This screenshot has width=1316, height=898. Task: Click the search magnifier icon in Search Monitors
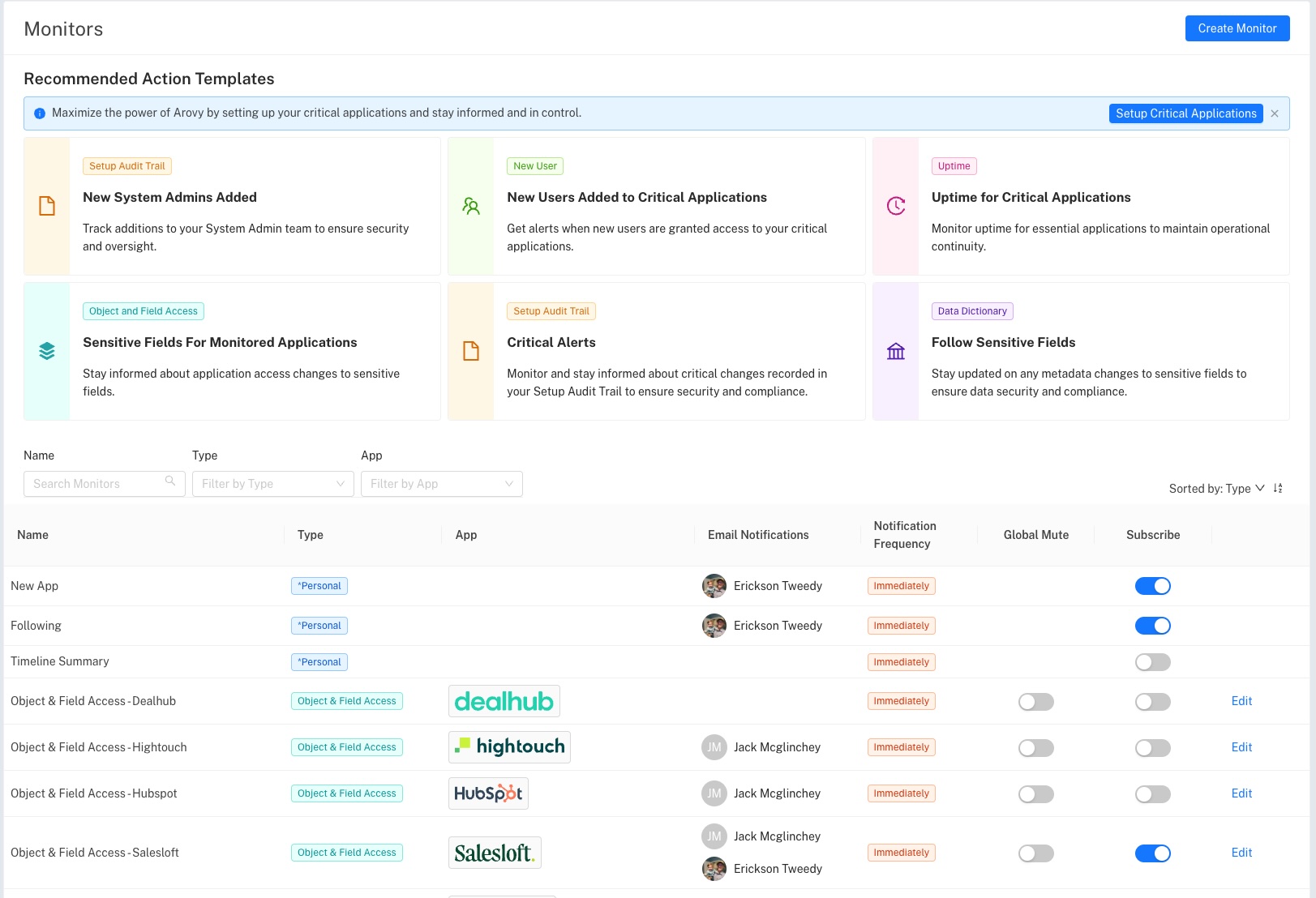point(170,481)
